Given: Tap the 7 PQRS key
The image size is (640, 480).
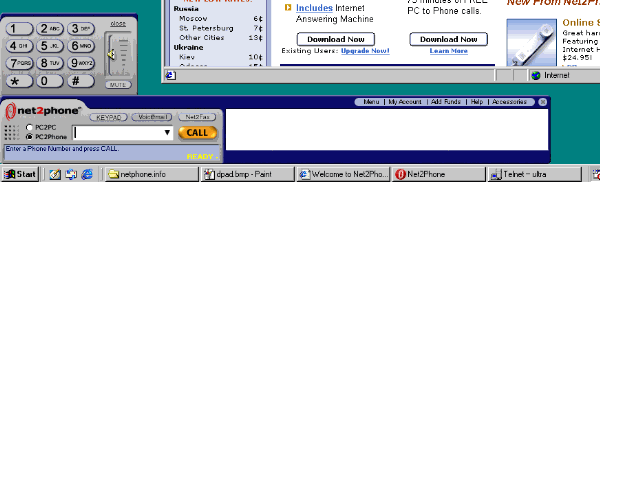Looking at the screenshot, I should click(19, 63).
